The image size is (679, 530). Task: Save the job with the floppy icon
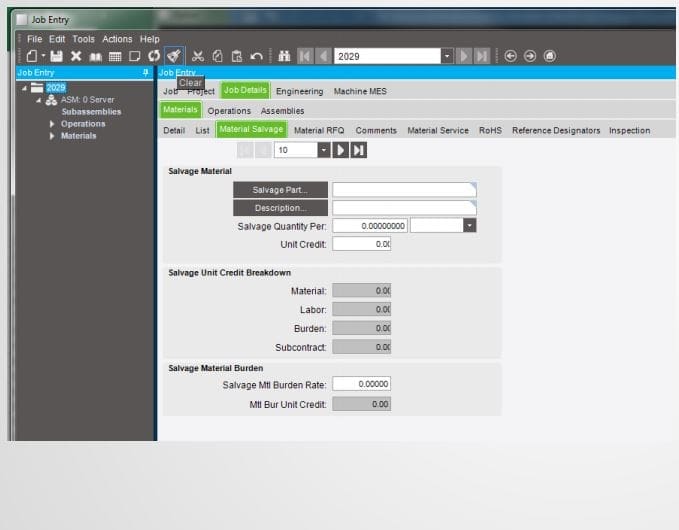pyautogui.click(x=56, y=56)
